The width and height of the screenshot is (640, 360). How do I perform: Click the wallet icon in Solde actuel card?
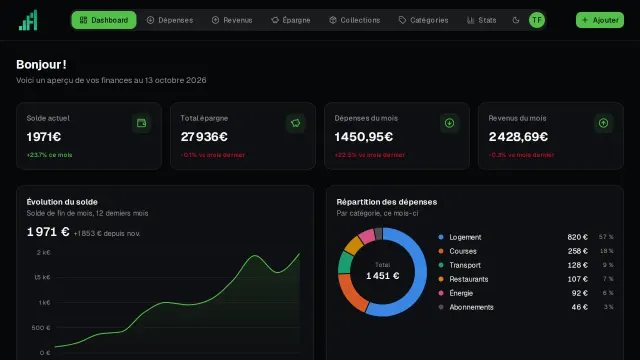point(142,123)
